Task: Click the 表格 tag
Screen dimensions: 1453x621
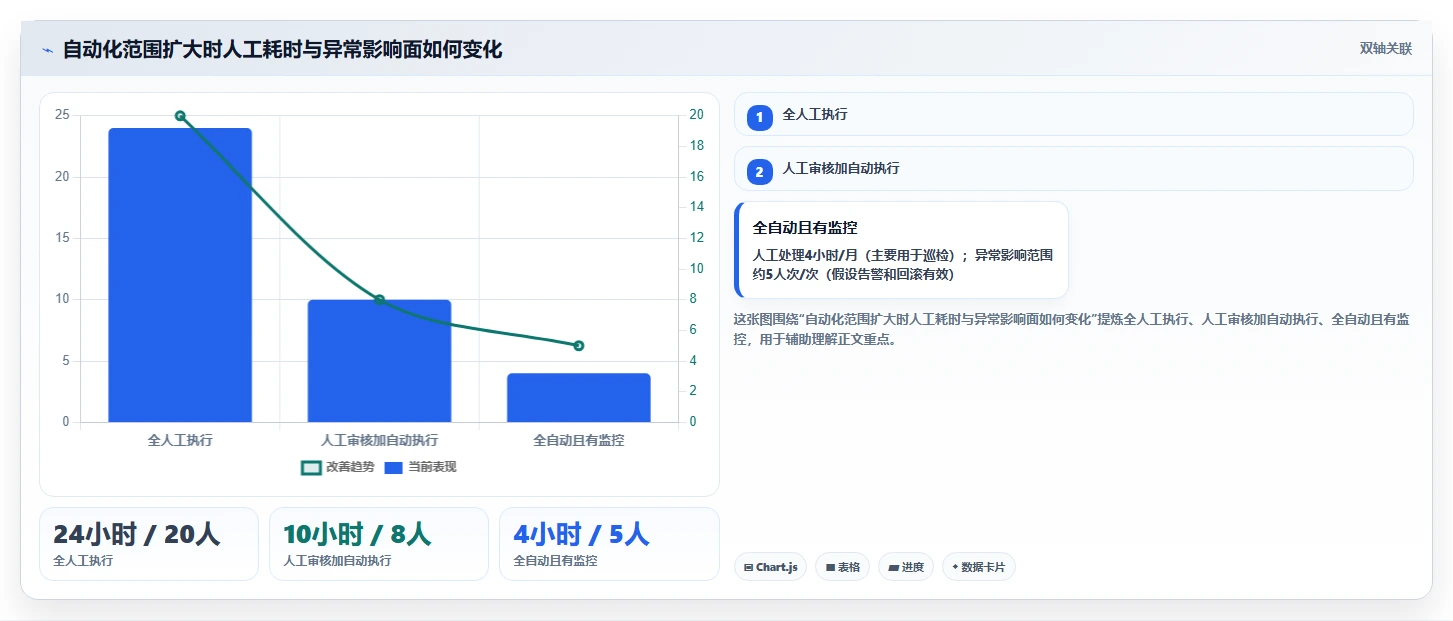Action: click(843, 567)
